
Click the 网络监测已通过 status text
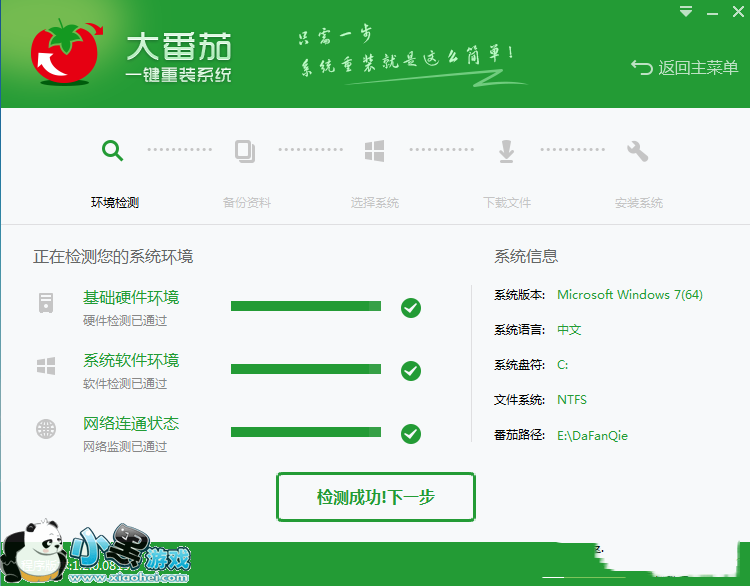125,447
